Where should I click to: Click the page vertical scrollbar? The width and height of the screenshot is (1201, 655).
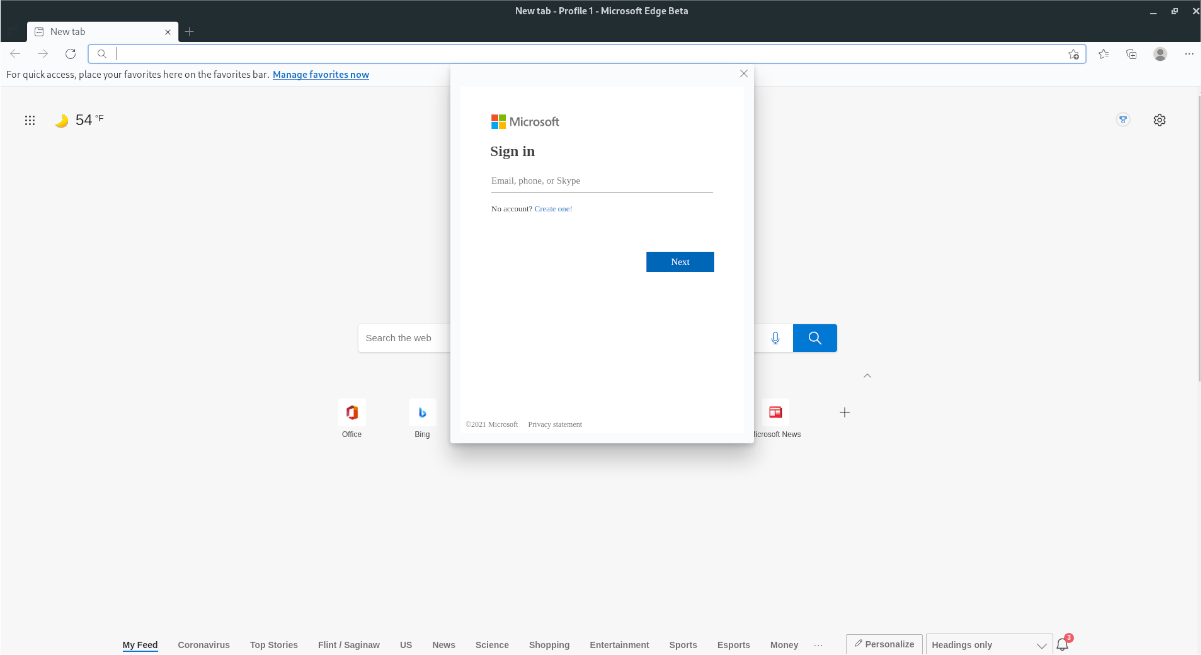tap(1198, 238)
